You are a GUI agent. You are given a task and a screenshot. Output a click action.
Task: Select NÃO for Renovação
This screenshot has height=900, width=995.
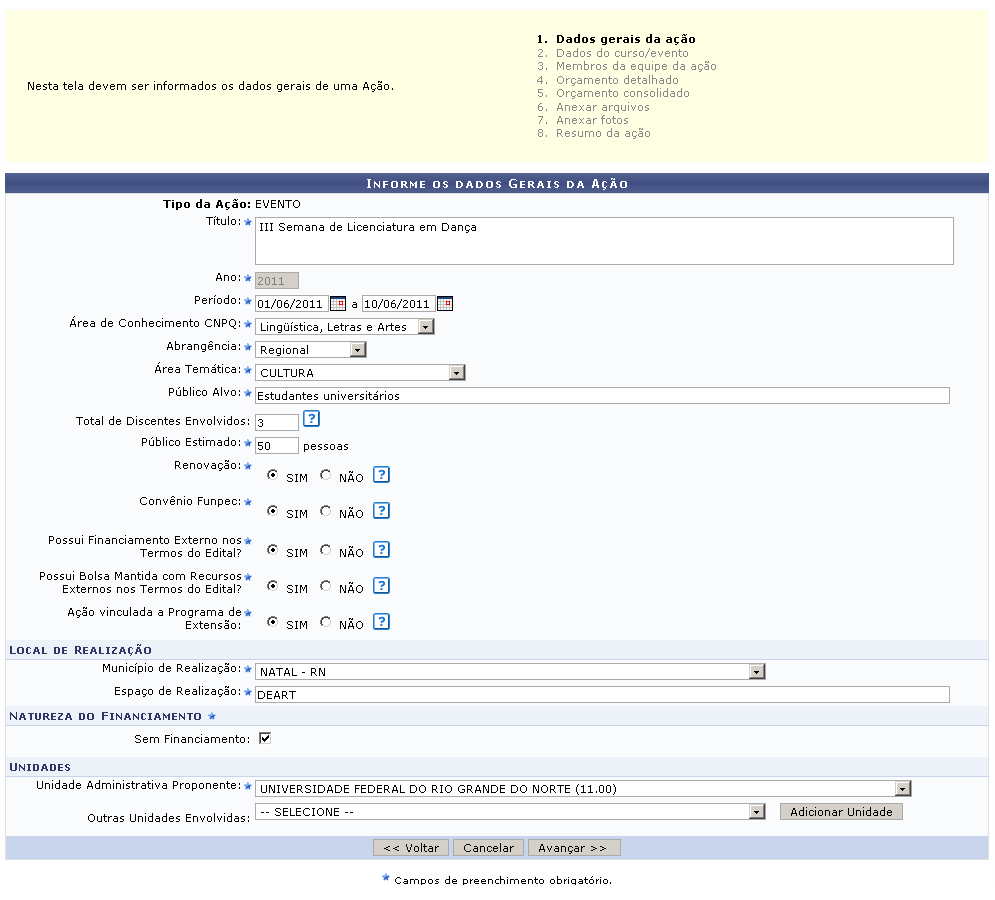[x=325, y=476]
